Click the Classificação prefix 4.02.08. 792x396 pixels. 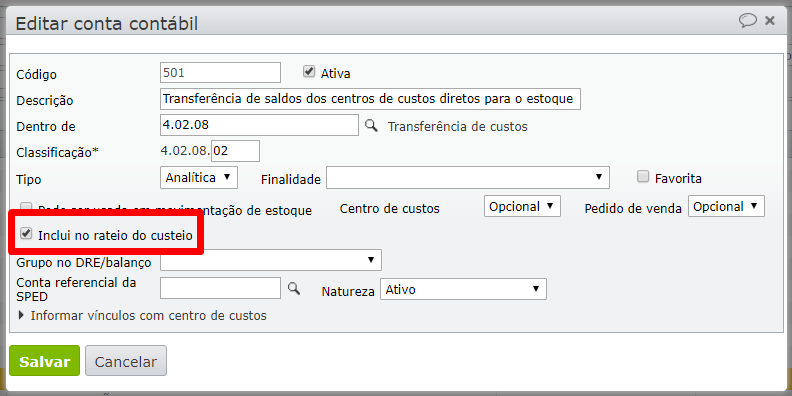pos(185,151)
